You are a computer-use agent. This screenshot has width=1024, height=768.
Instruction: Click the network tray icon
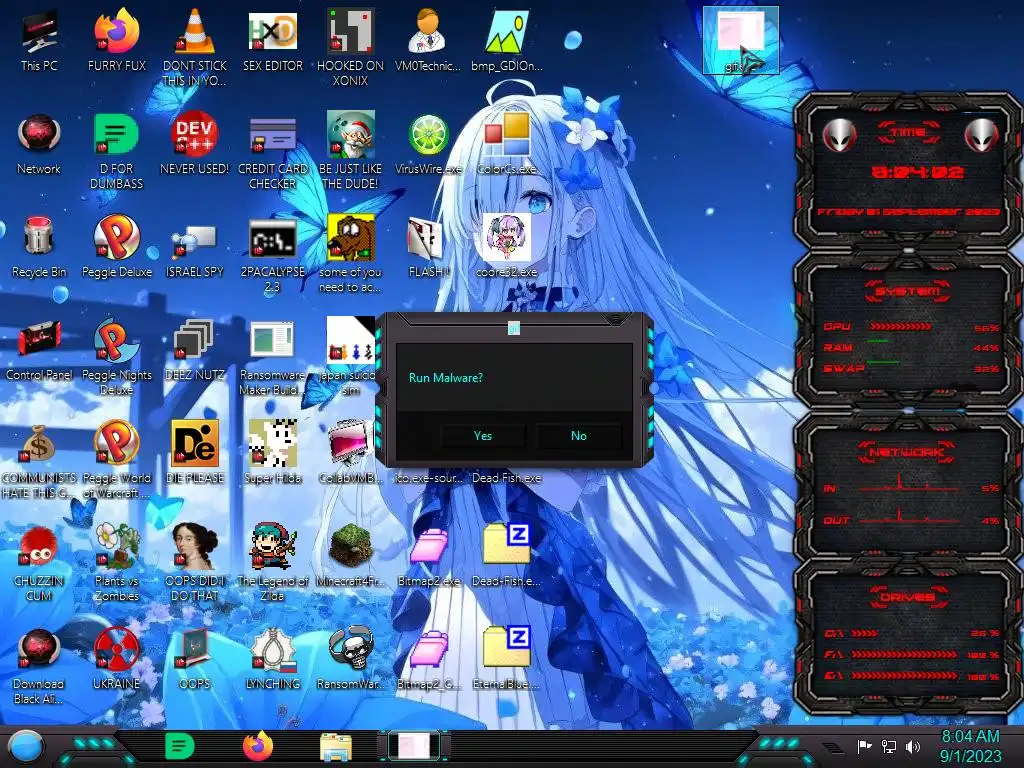click(x=889, y=746)
